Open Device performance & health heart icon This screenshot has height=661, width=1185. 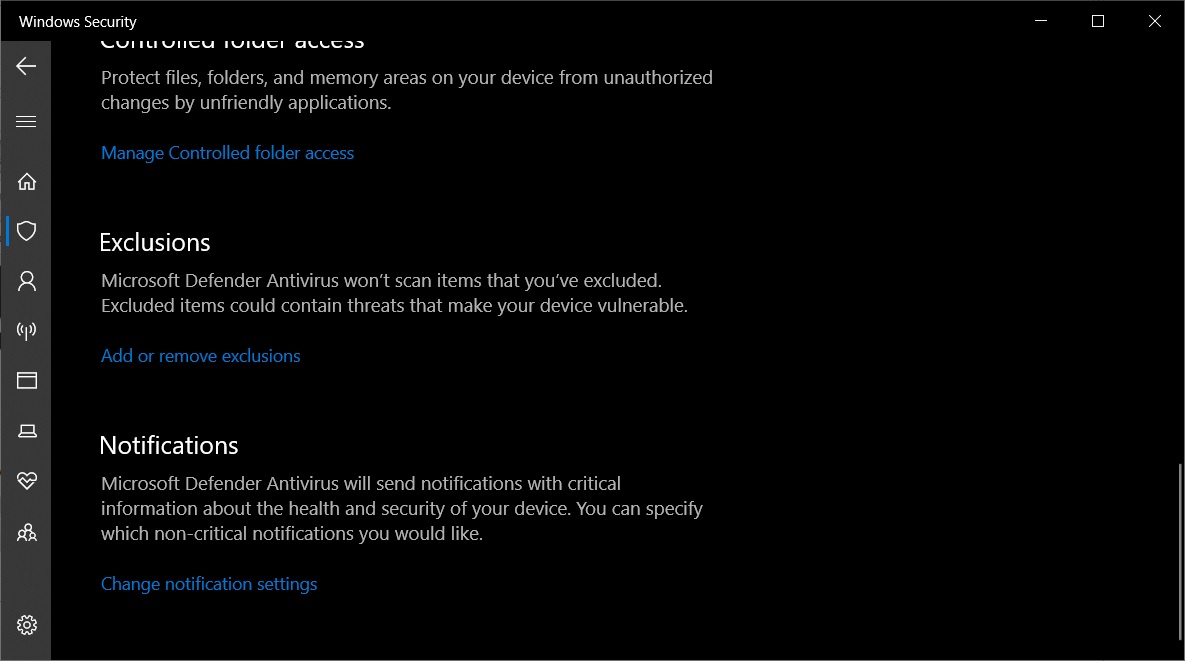pos(26,480)
